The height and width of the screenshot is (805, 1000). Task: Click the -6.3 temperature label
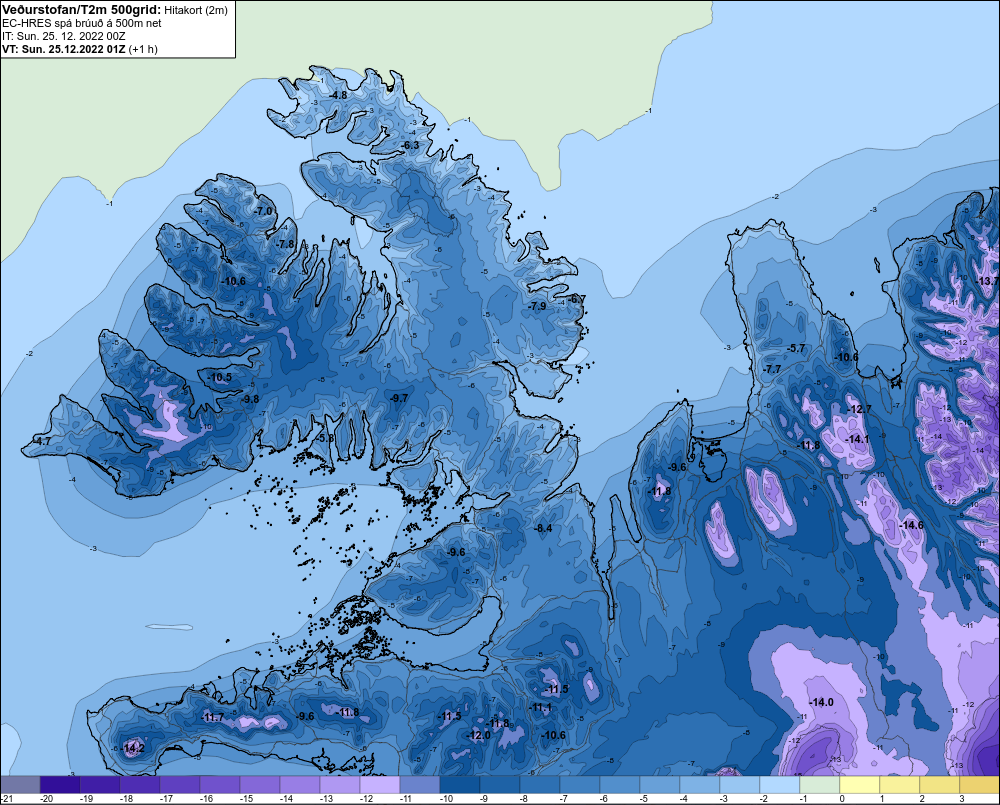[410, 145]
